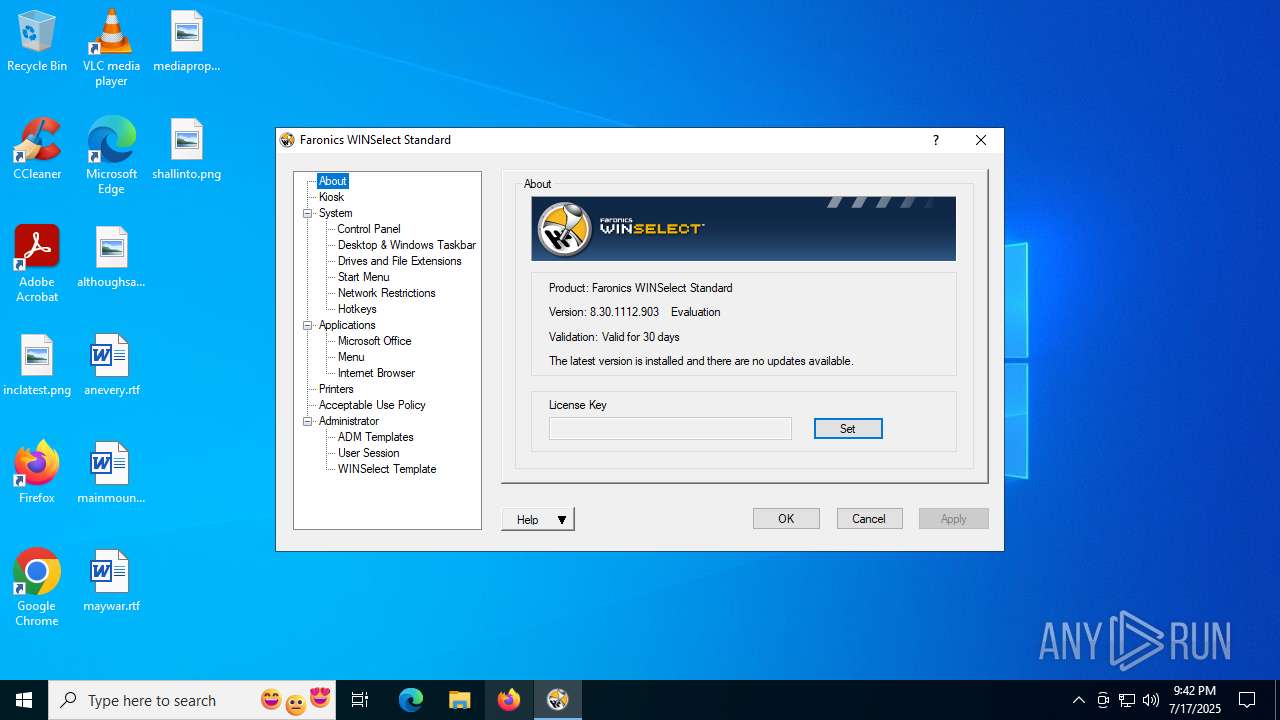Select the mainmoun... document on desktop
The width and height of the screenshot is (1280, 720).
[x=111, y=474]
